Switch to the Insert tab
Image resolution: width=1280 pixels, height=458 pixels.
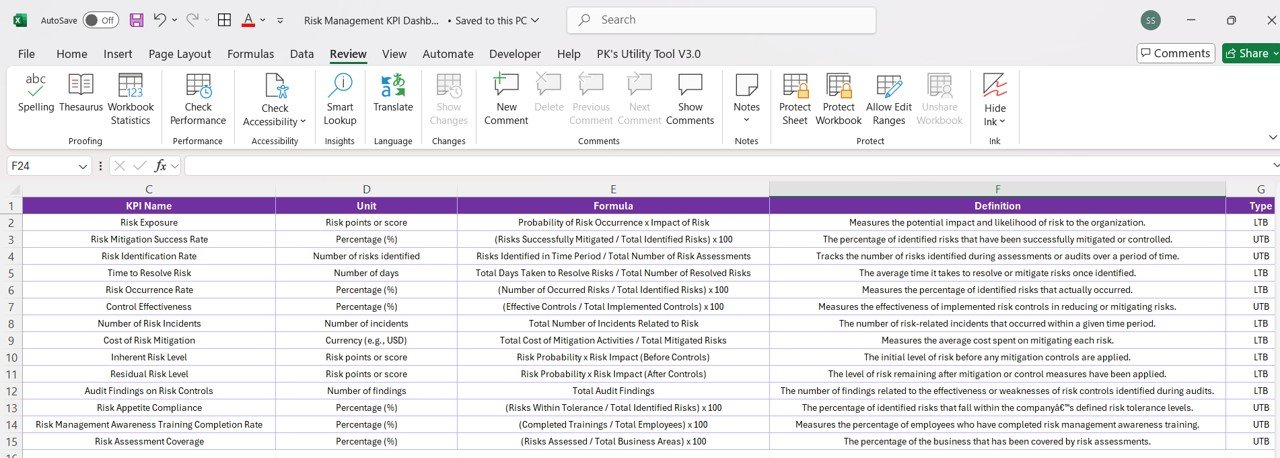[x=118, y=54]
